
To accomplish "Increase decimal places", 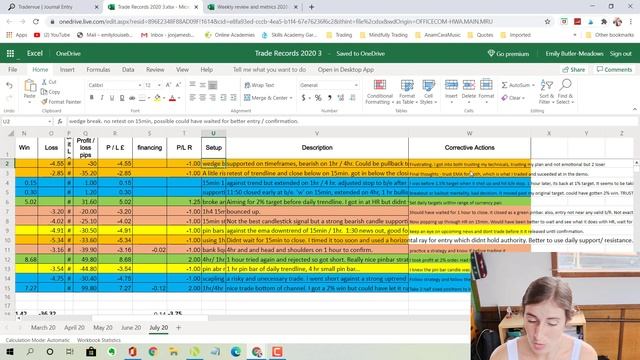I will 340,98.
